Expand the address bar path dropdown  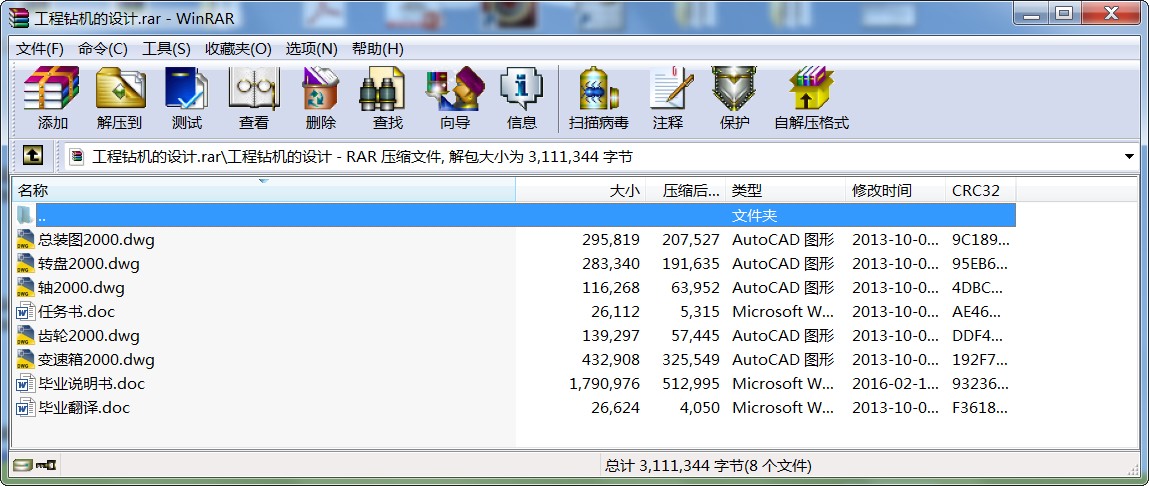pyautogui.click(x=1129, y=156)
